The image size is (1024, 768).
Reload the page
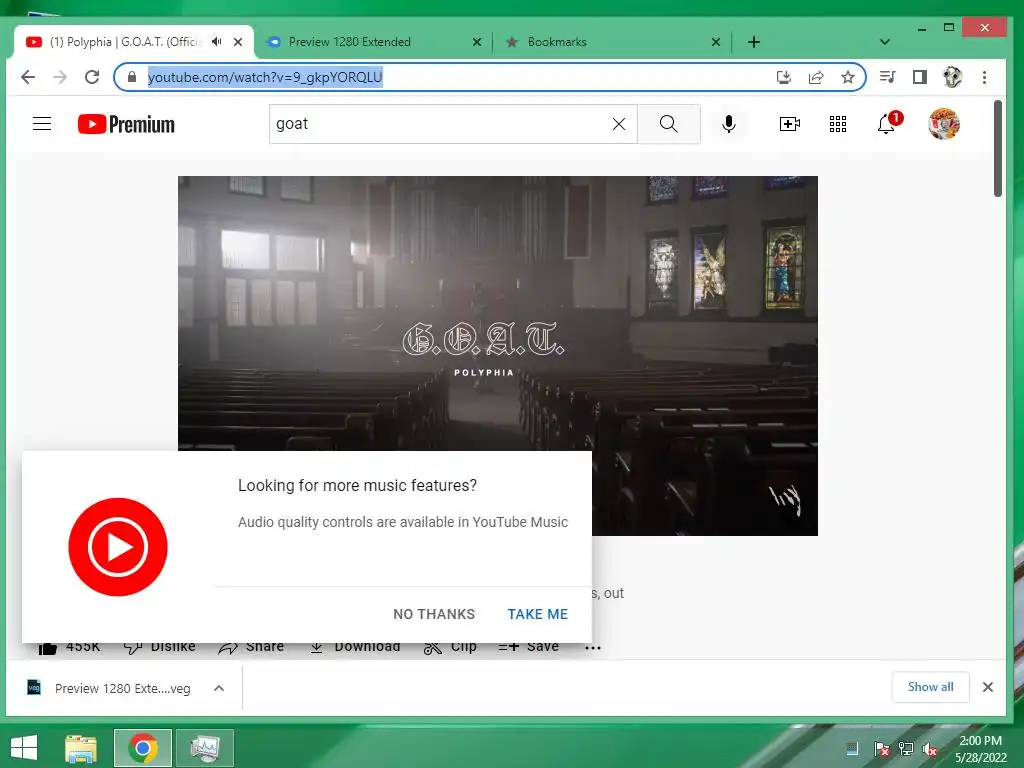pos(92,77)
